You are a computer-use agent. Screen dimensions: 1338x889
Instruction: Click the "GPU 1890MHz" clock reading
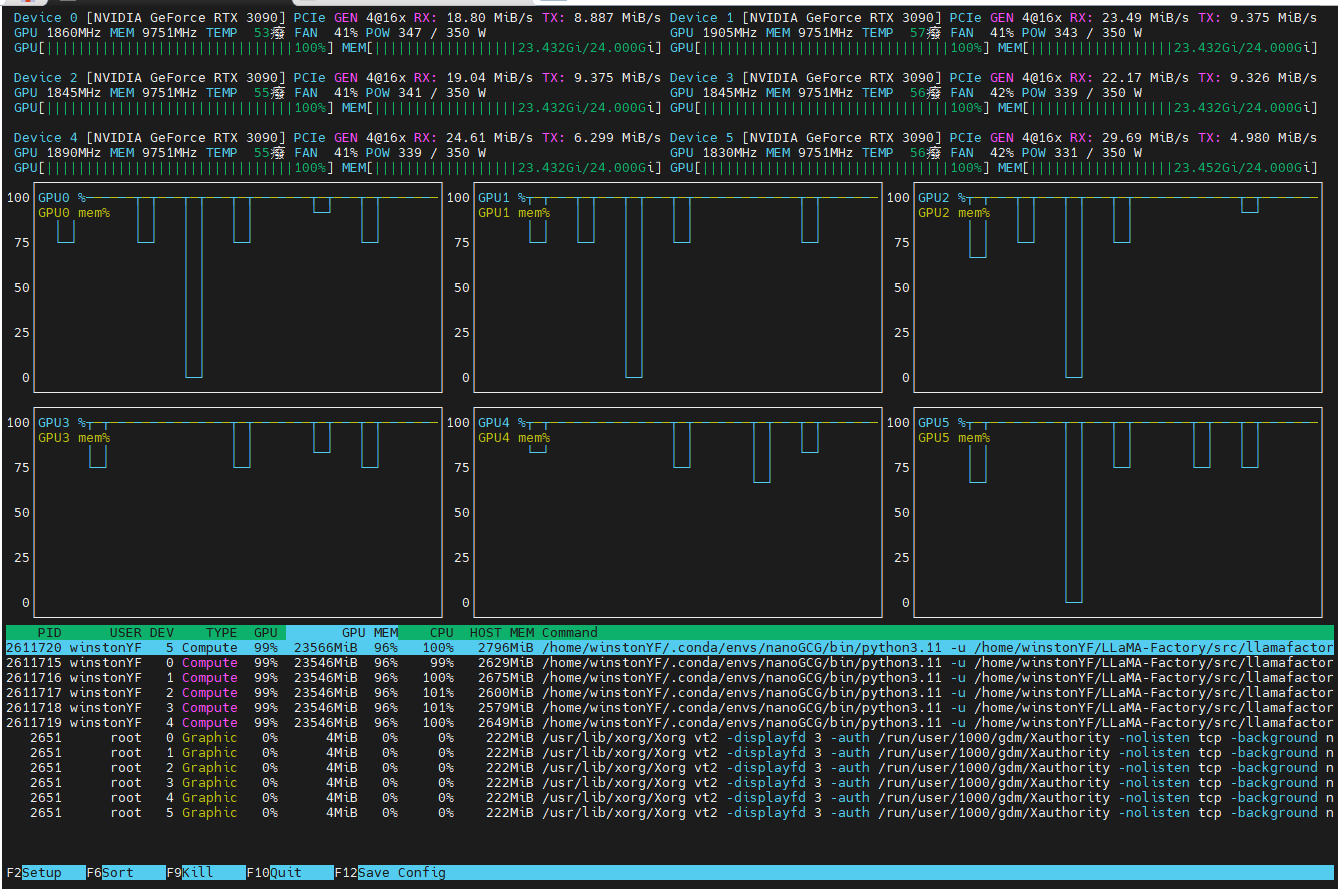pyautogui.click(x=58, y=153)
